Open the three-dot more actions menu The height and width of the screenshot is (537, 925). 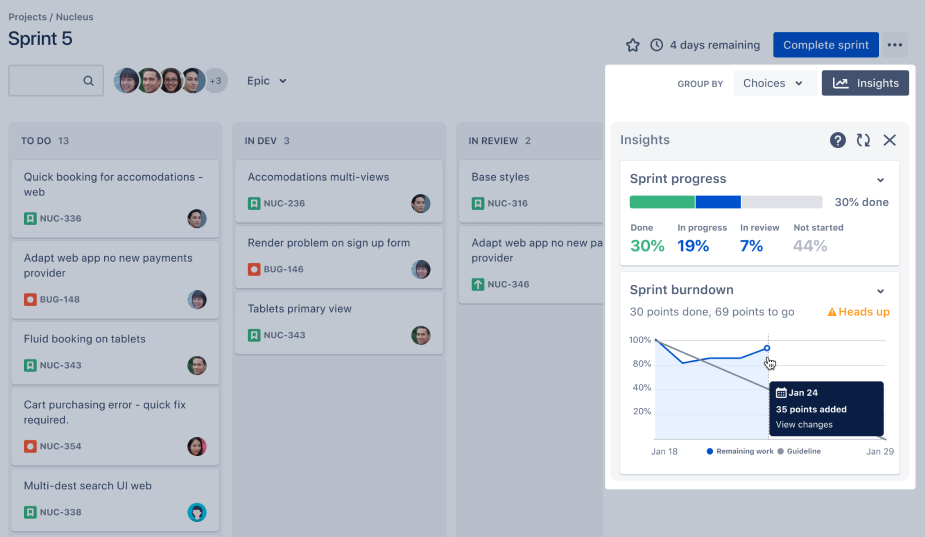(x=895, y=45)
